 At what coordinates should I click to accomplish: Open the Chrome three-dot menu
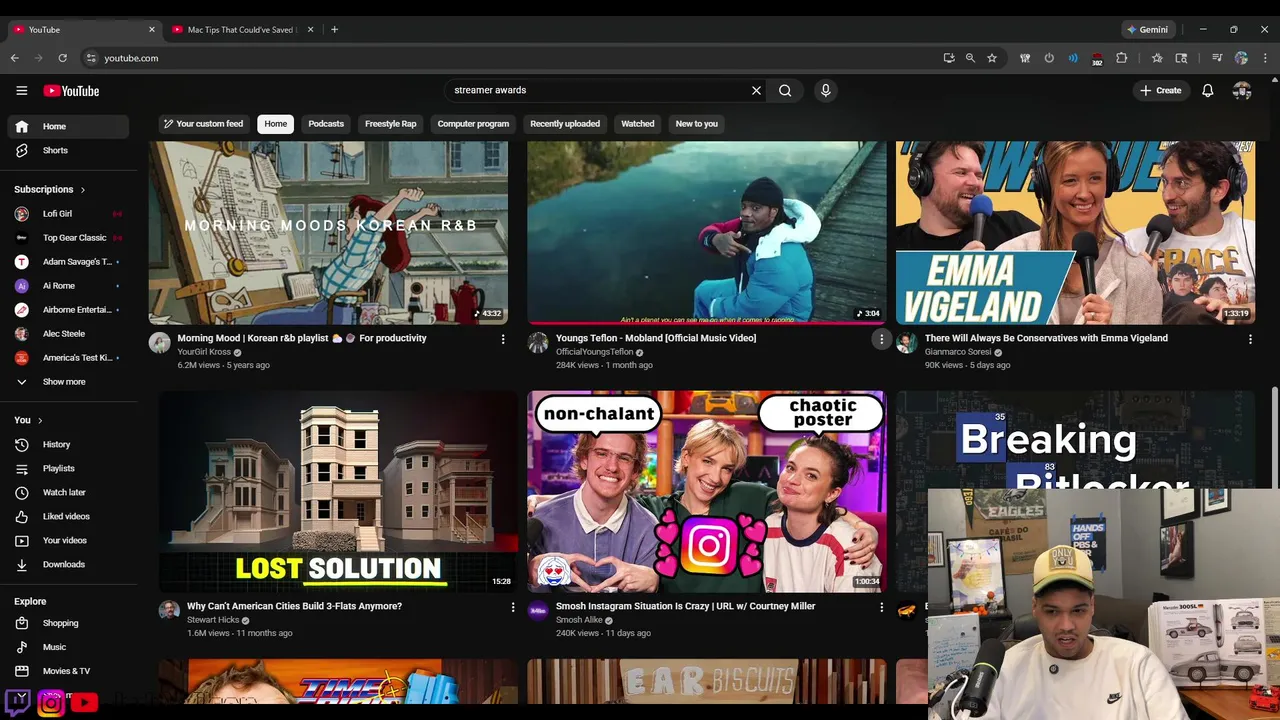tap(1265, 58)
